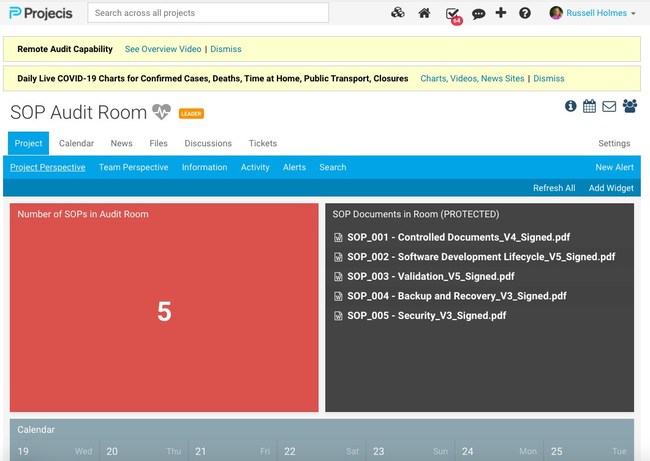
Task: Open SOP_002 - Software Development Lifecycle_V5_Signed.pdf
Action: (x=481, y=257)
